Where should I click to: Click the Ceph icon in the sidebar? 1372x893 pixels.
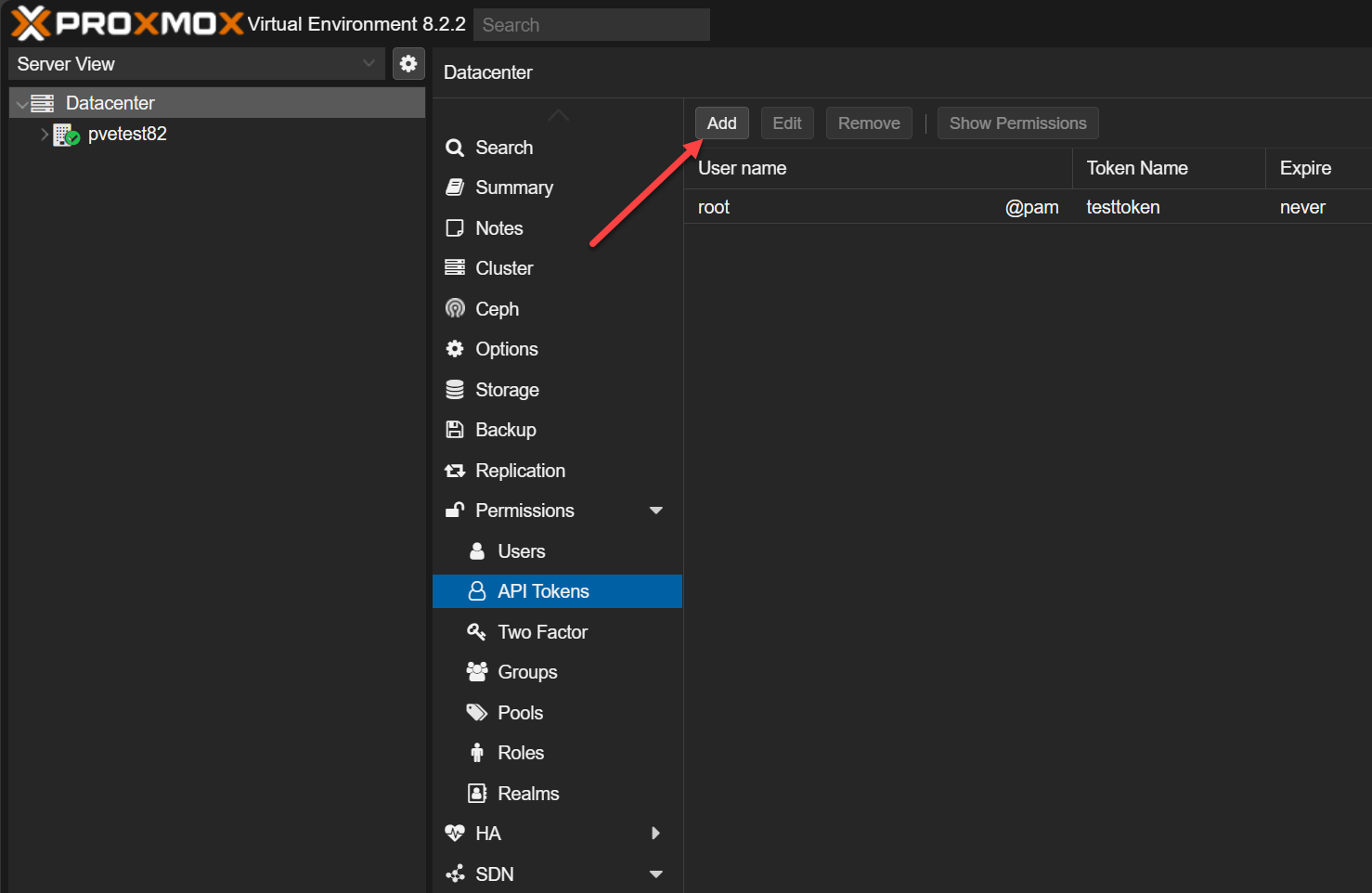point(455,308)
